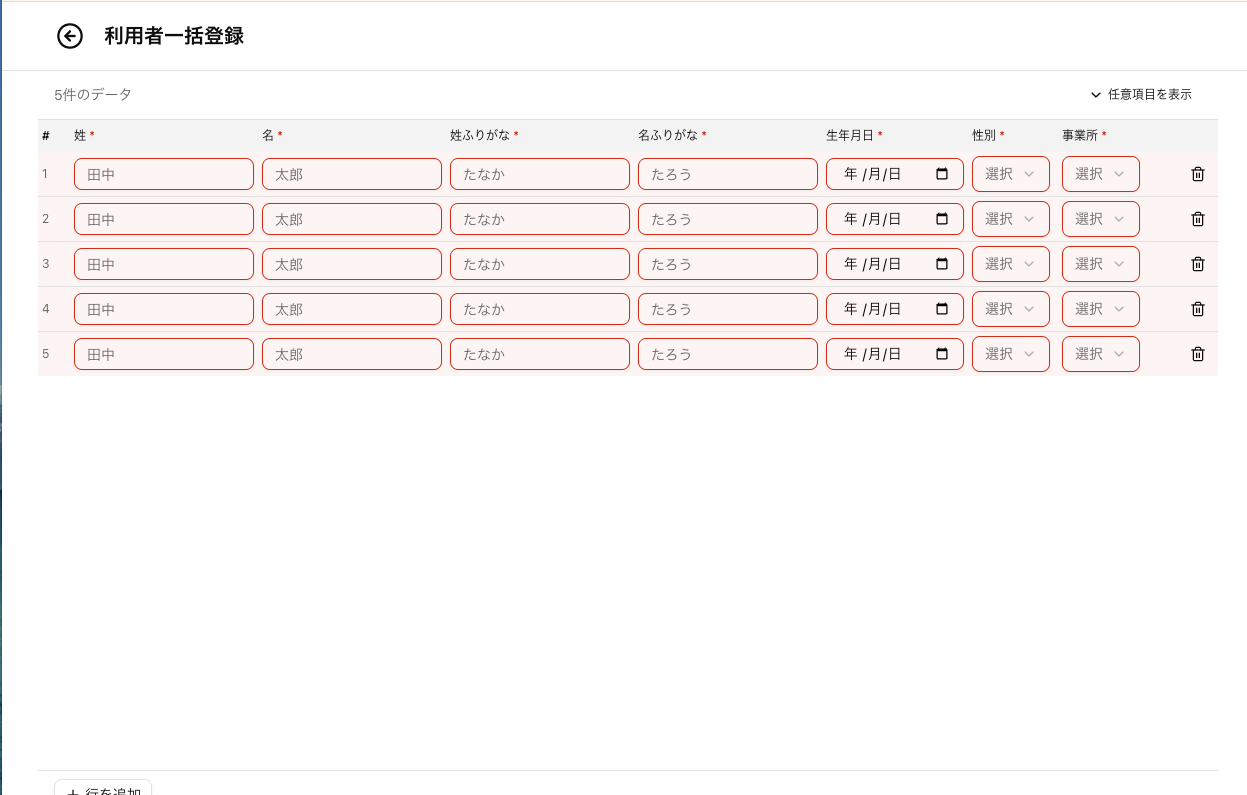Delete row 2 with trash icon
This screenshot has width=1247, height=795.
(1197, 219)
